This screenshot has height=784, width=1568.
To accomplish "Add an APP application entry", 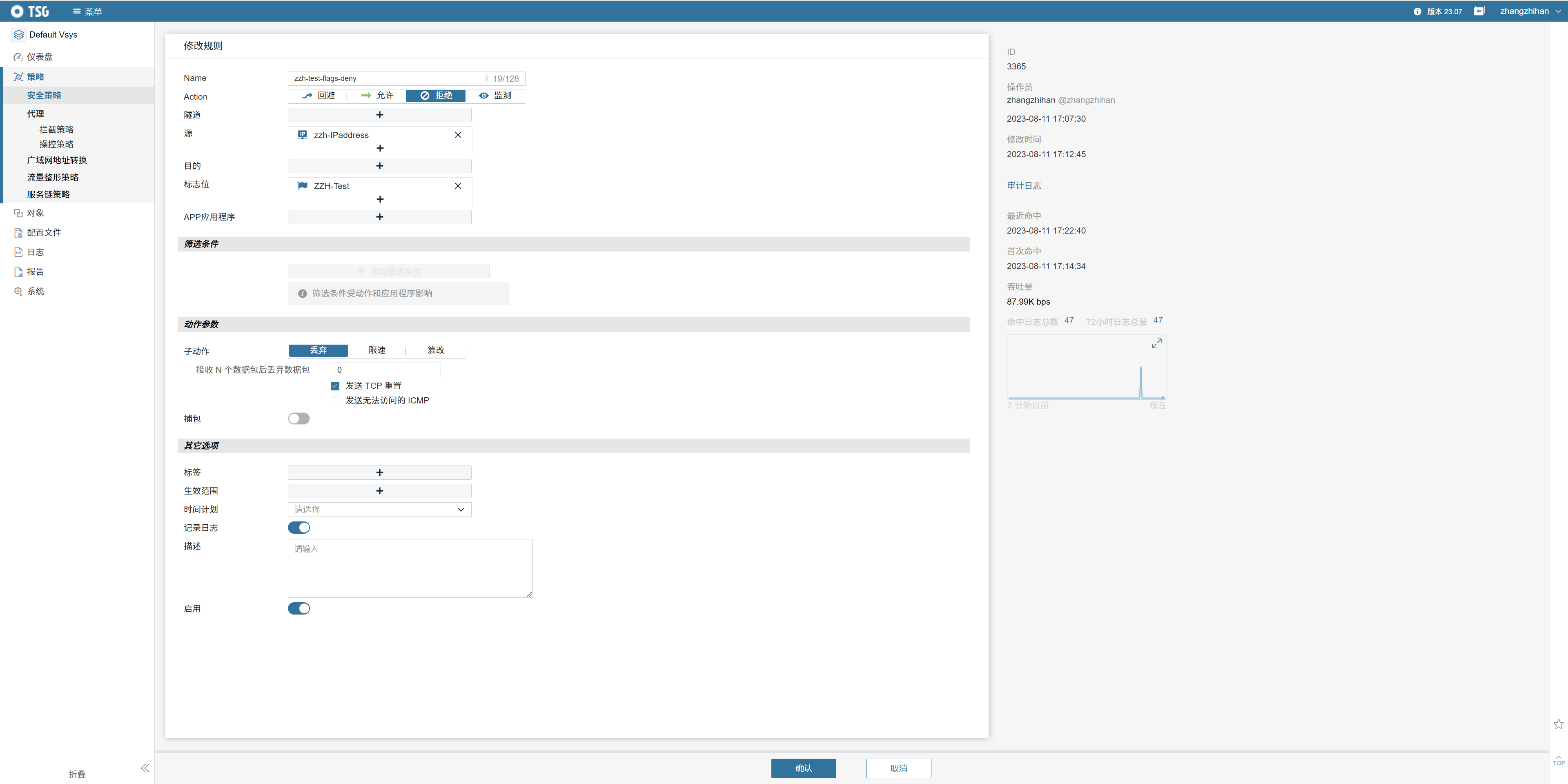I will point(379,217).
